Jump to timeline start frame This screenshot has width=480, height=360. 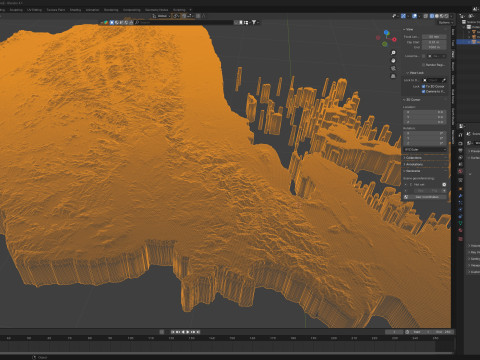tap(173, 332)
